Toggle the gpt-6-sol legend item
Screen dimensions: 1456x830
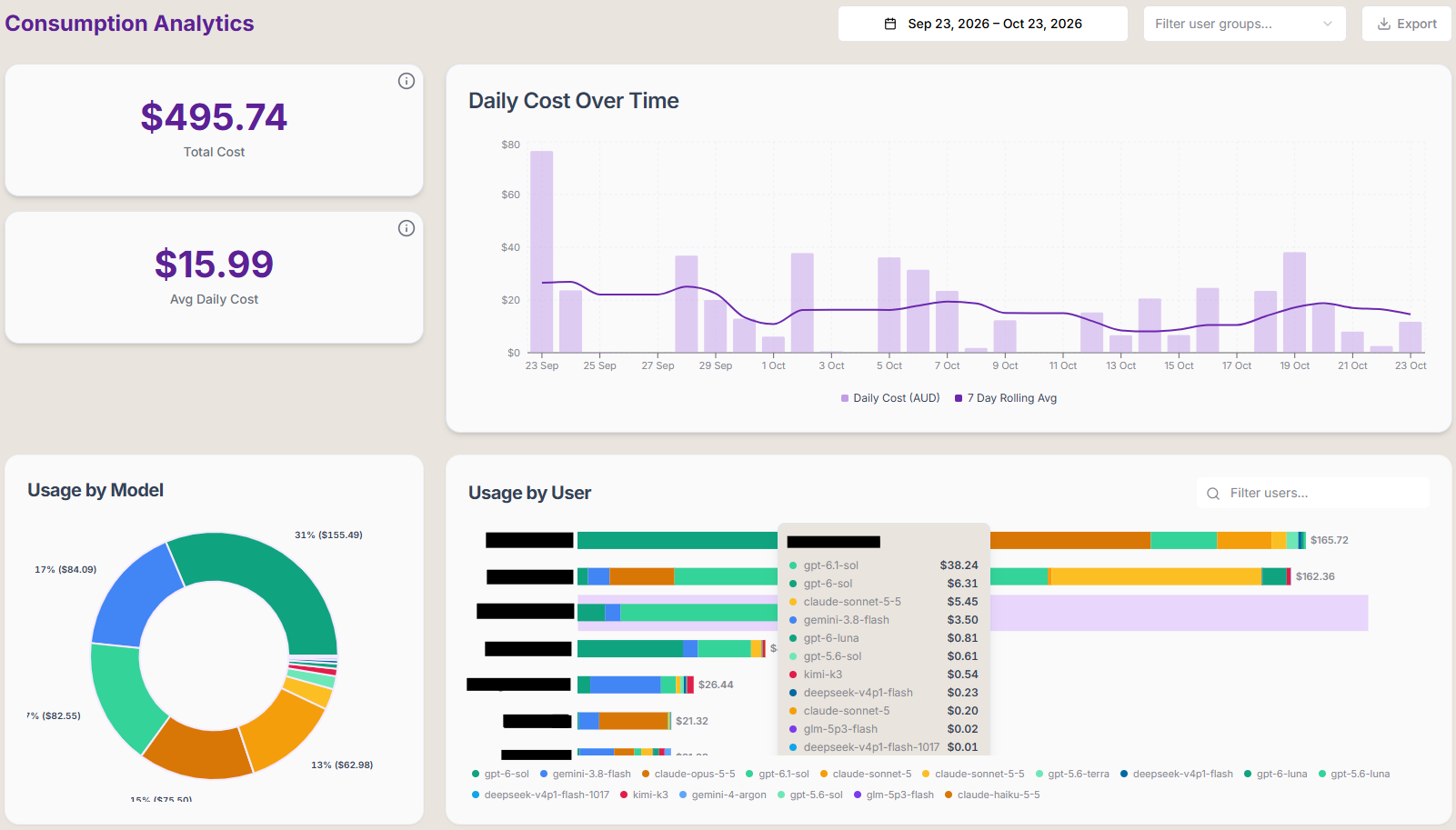pyautogui.click(x=500, y=774)
